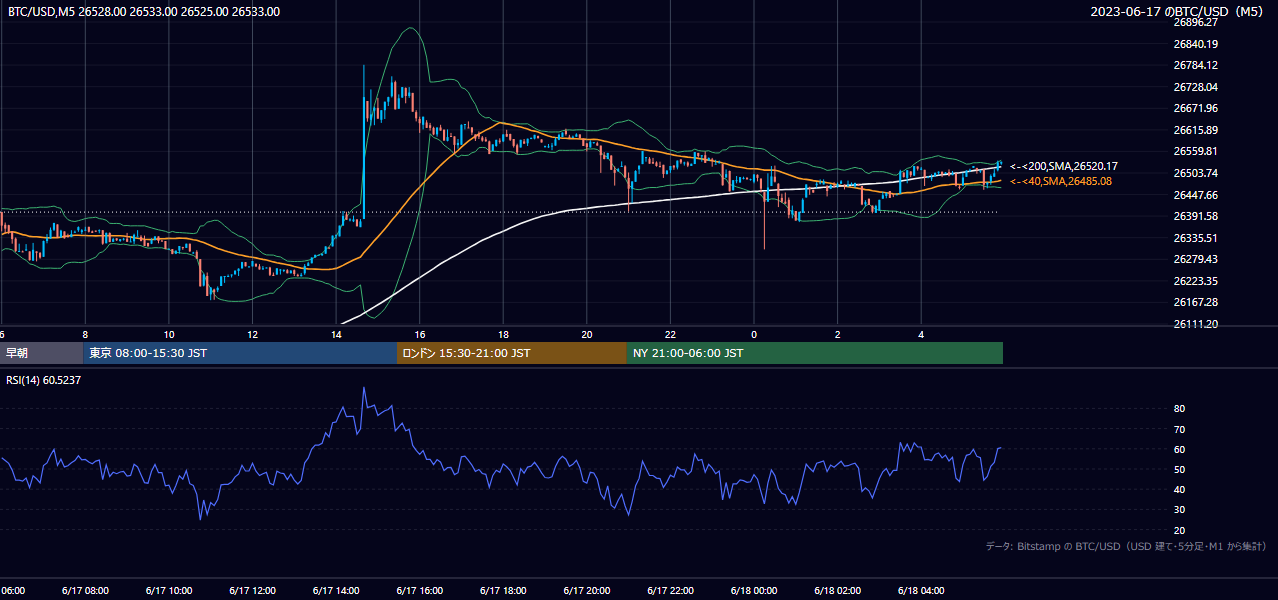Image resolution: width=1278 pixels, height=600 pixels.
Task: Click the 早朝 session bar
Action: (x=41, y=353)
